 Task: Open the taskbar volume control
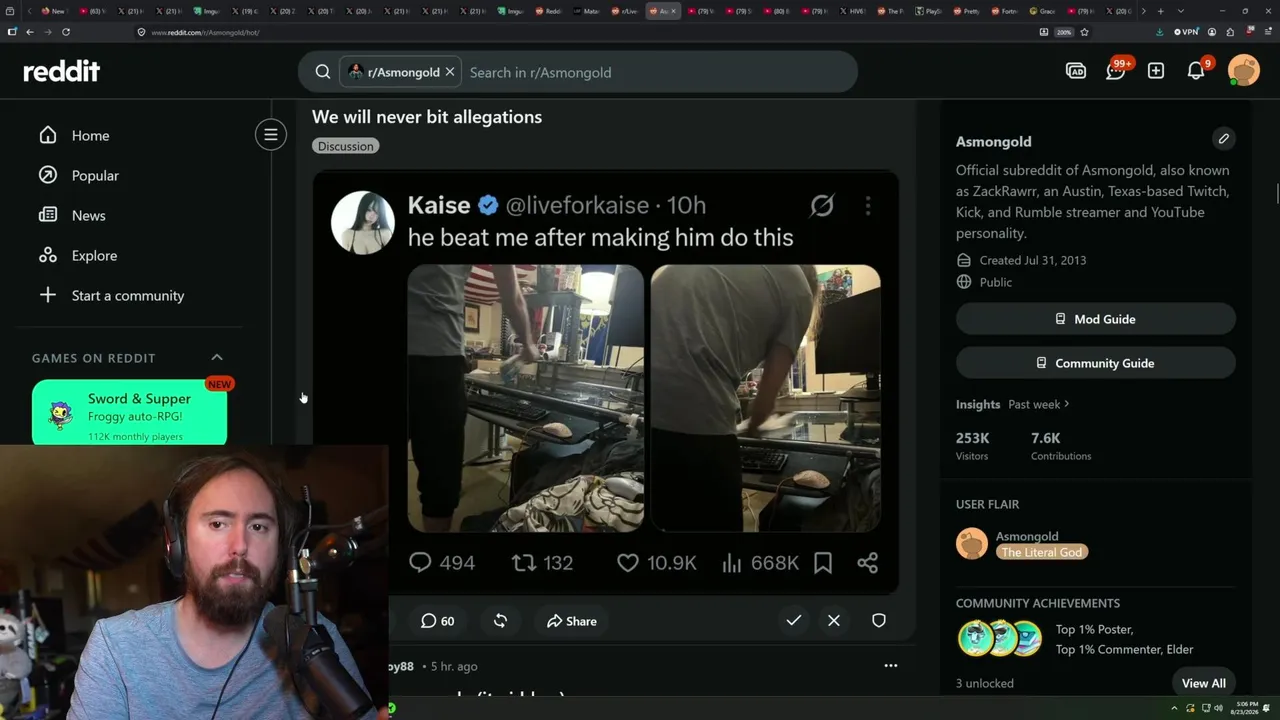click(1218, 708)
